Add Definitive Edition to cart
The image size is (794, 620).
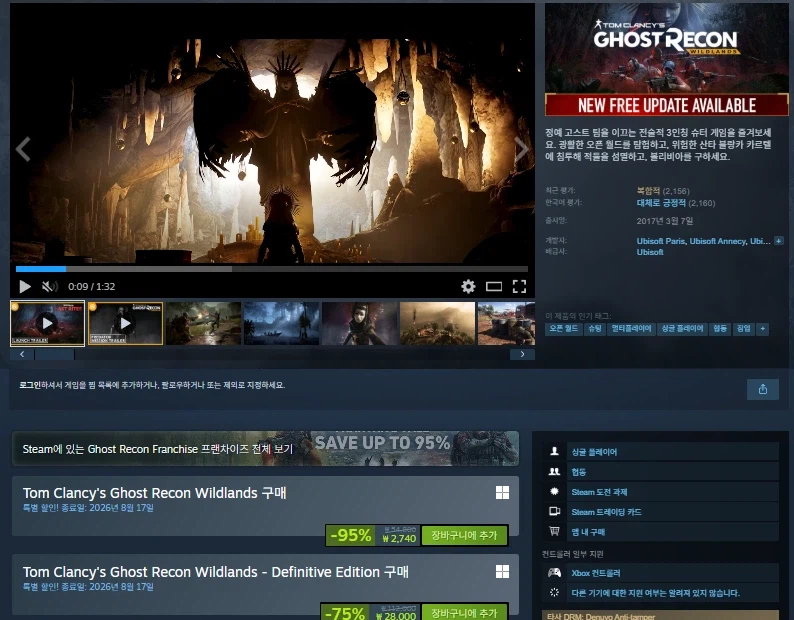pos(464,612)
